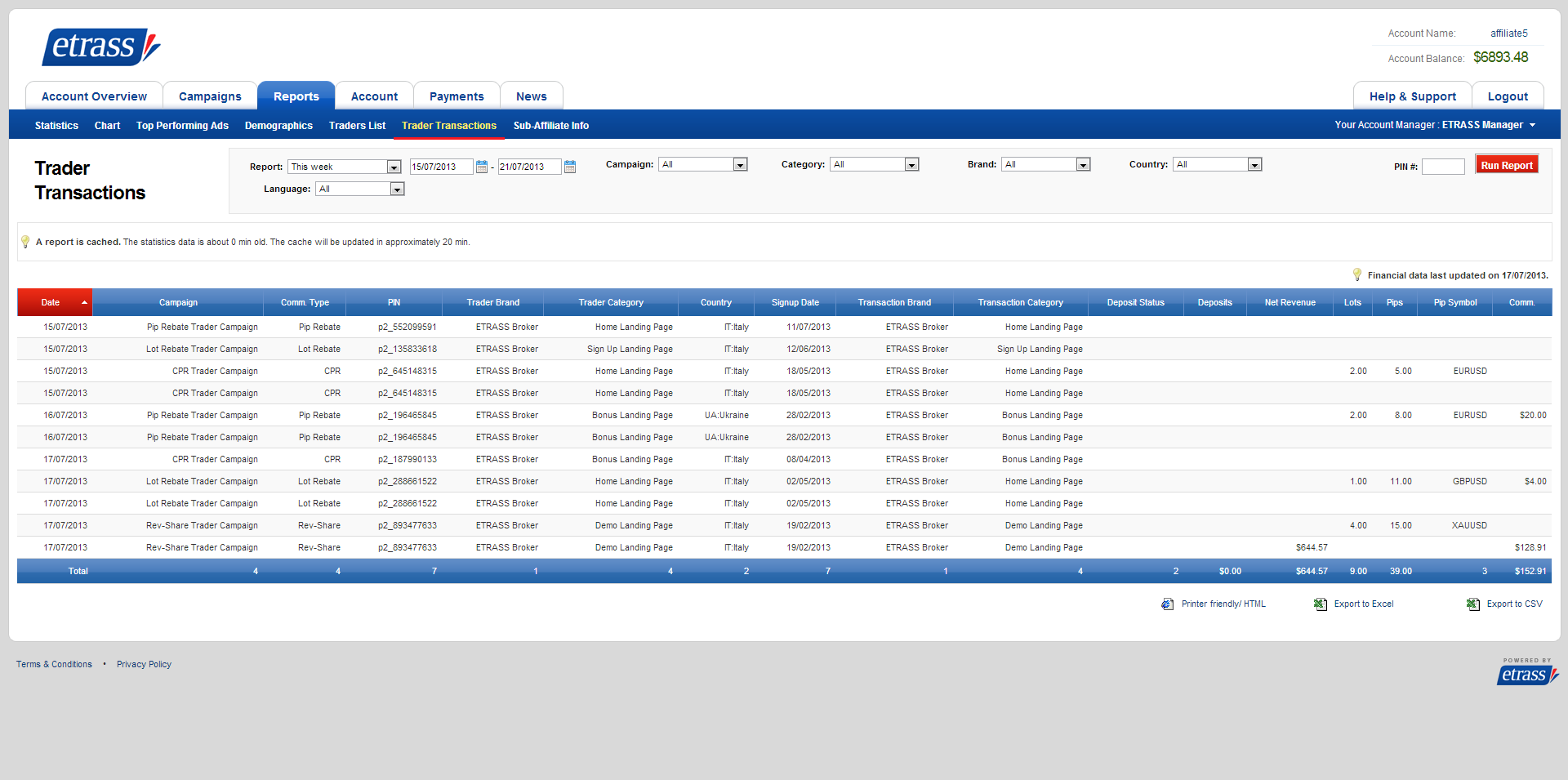Sort by the Signup Date column header
This screenshot has width=1568, height=780.
(795, 303)
